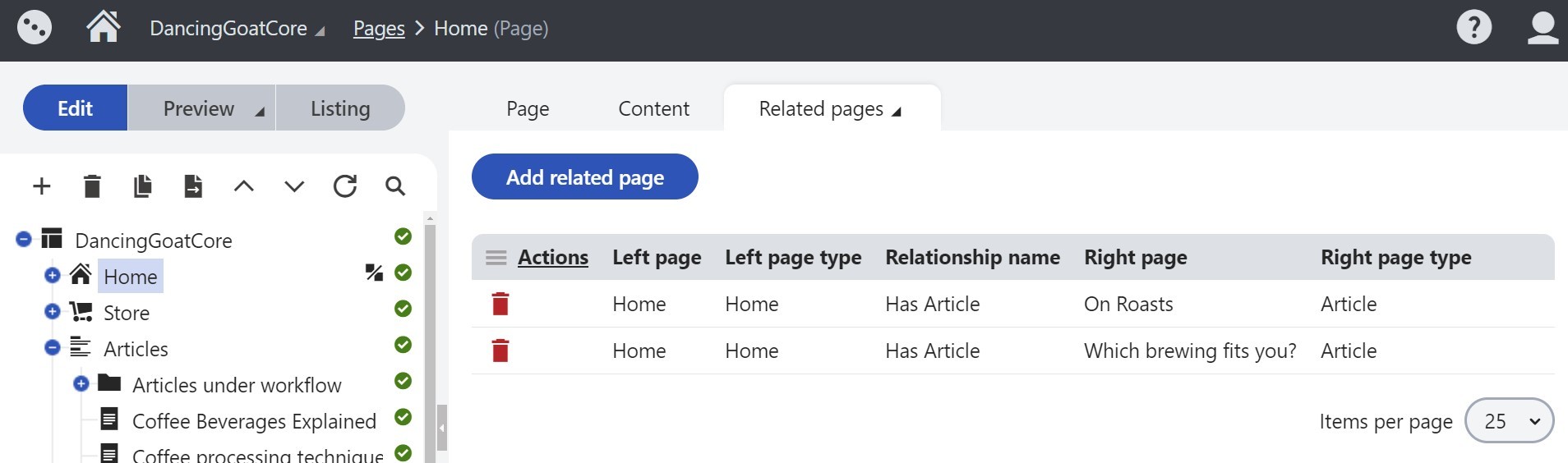This screenshot has height=463, width=1568.
Task: Delete selected page via tree toolbar trash
Action: pos(92,186)
